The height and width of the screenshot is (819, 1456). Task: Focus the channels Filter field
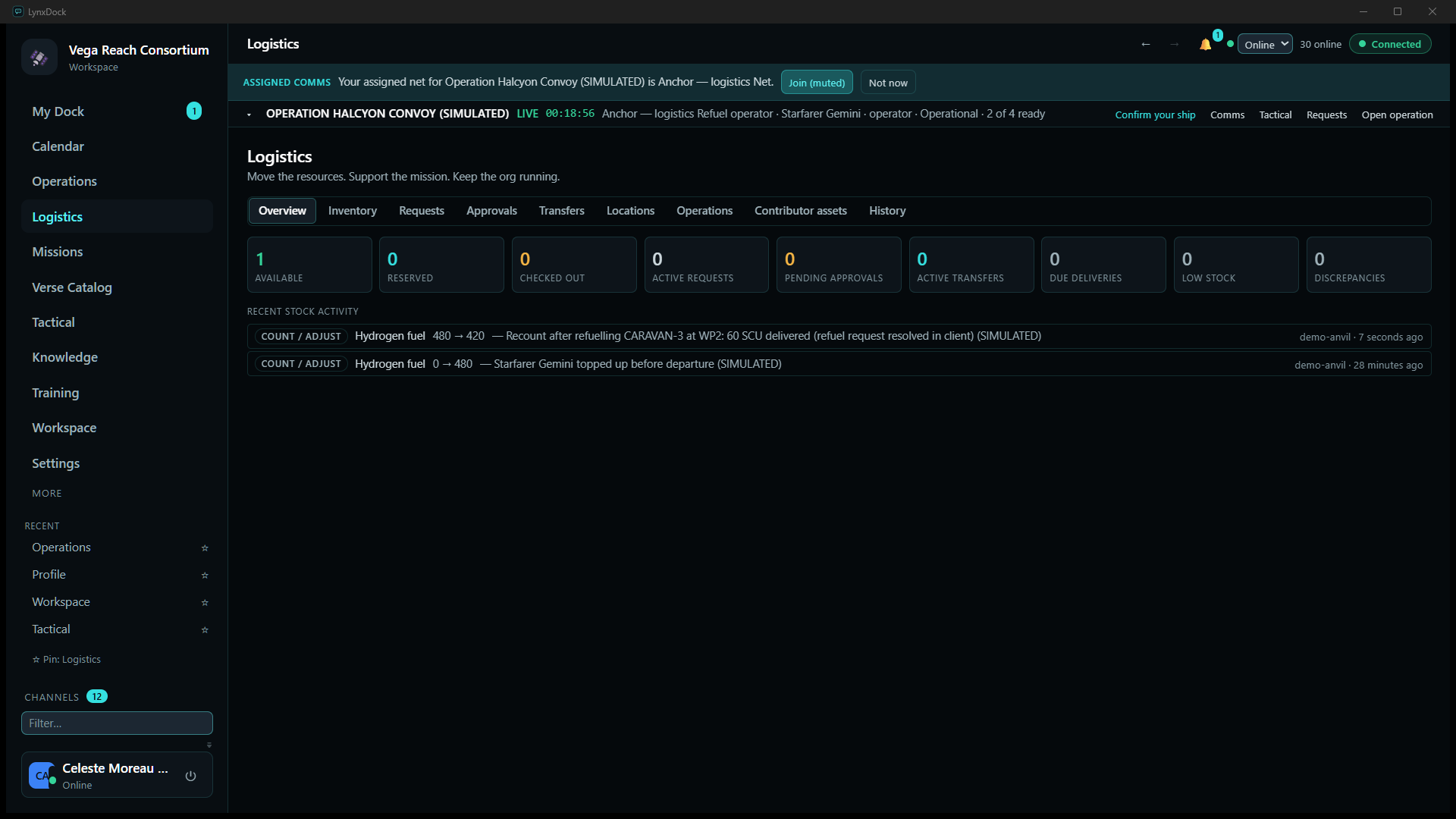(117, 723)
